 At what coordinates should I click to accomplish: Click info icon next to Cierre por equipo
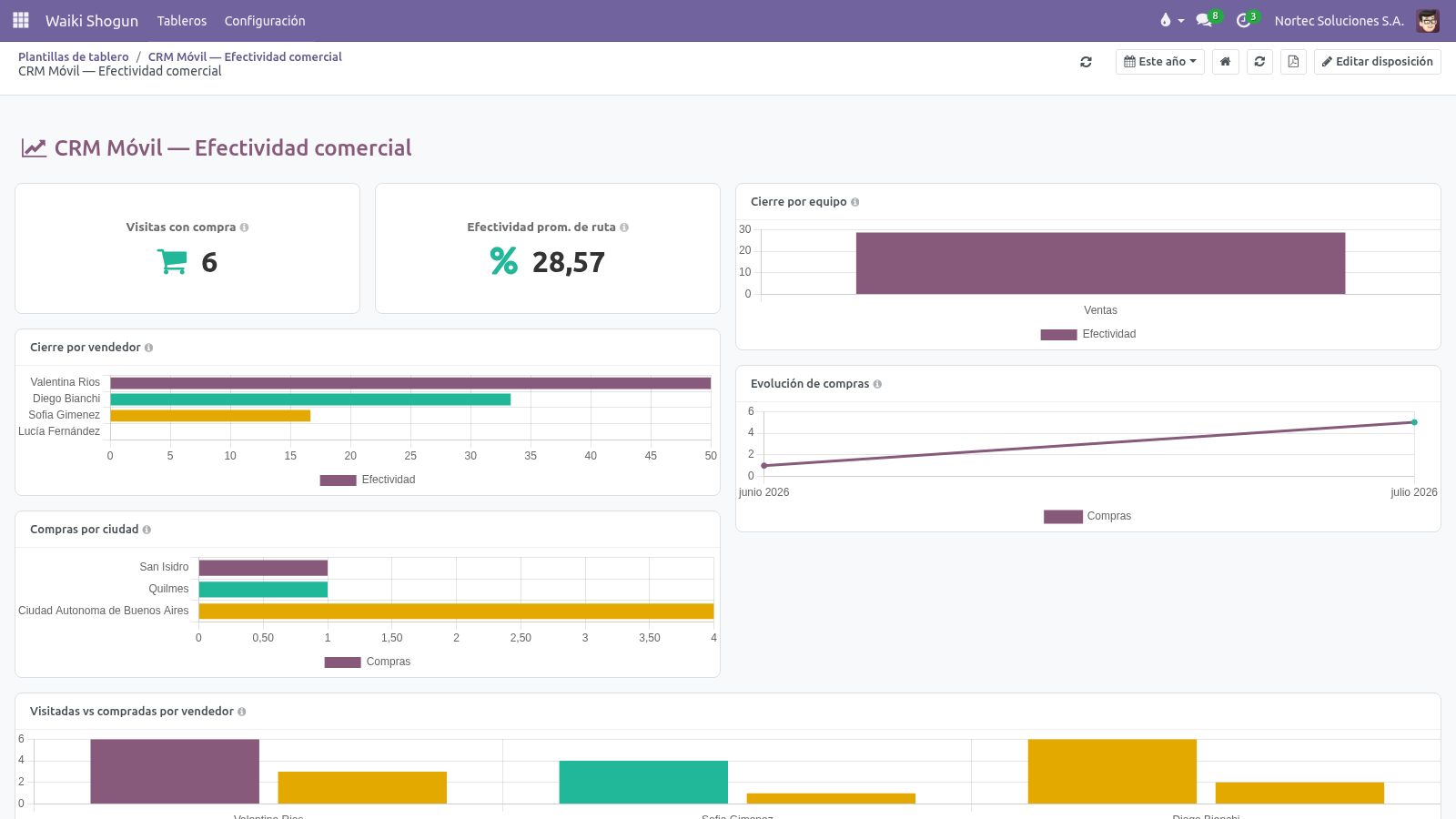(854, 202)
